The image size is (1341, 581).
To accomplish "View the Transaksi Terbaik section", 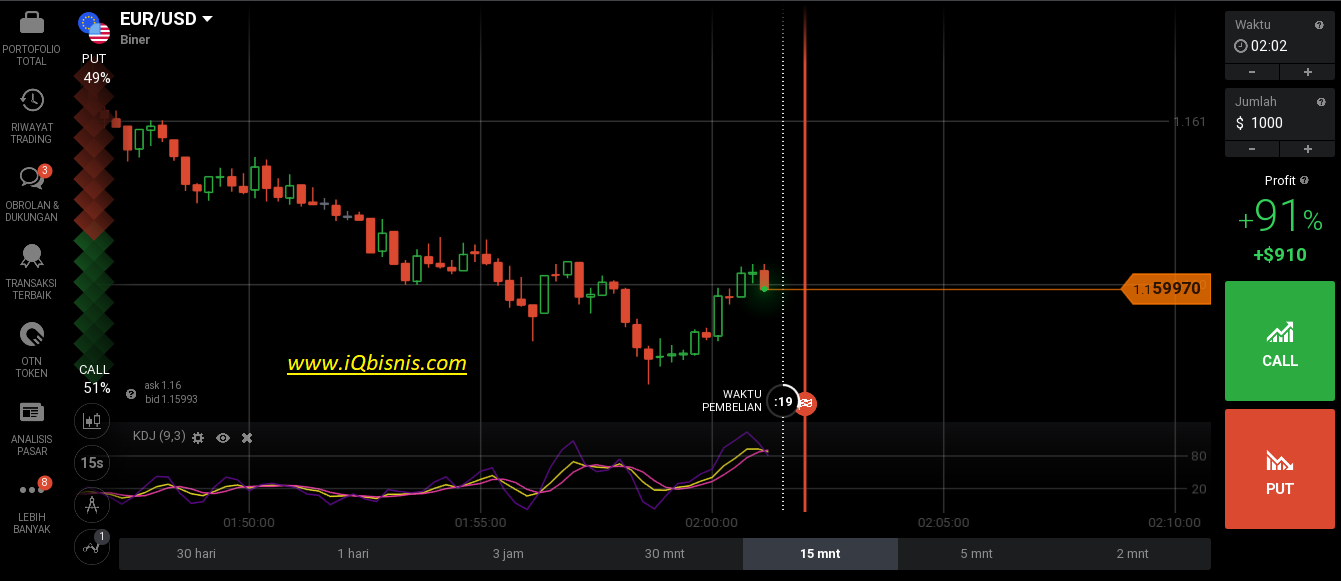I will click(x=30, y=268).
